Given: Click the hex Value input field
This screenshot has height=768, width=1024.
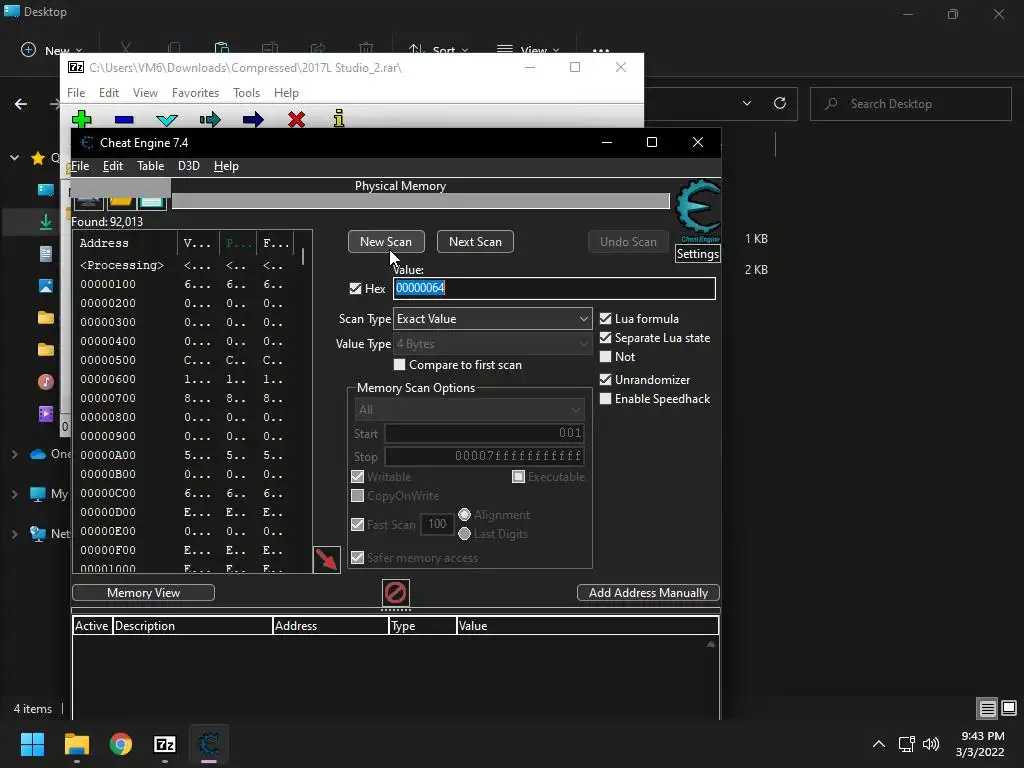Looking at the screenshot, I should (554, 289).
